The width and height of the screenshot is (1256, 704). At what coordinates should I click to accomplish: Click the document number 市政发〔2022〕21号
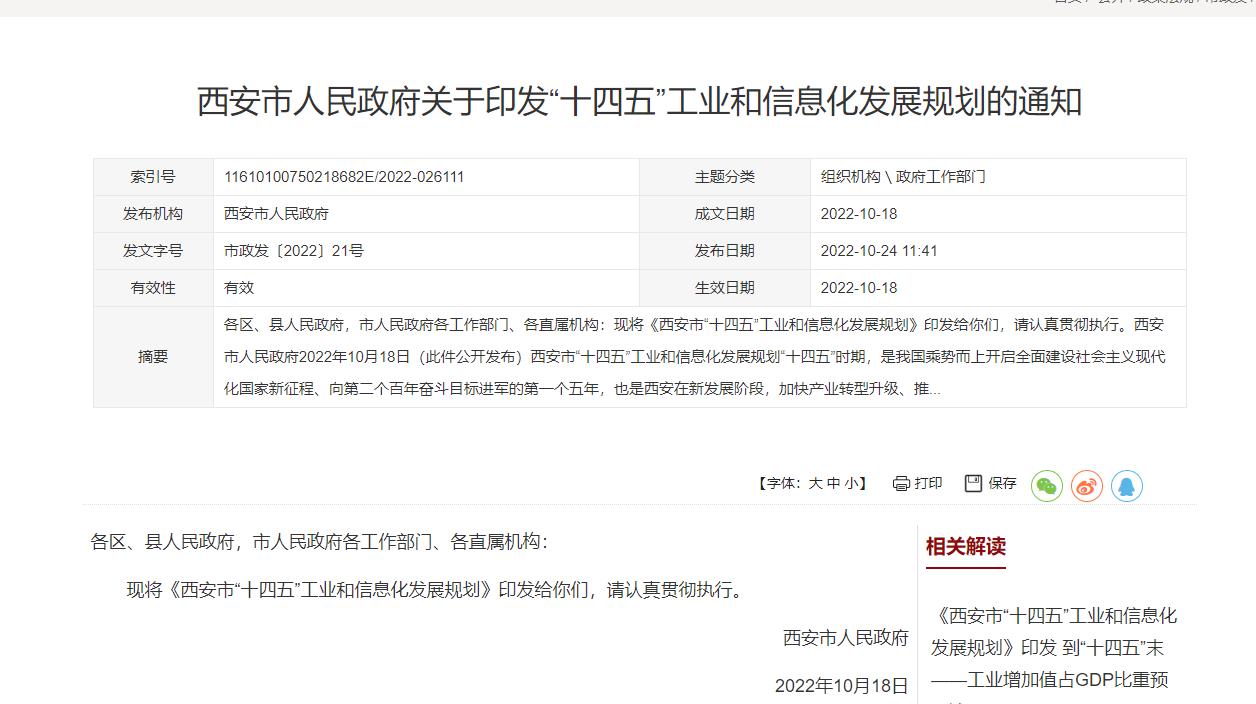click(x=294, y=251)
